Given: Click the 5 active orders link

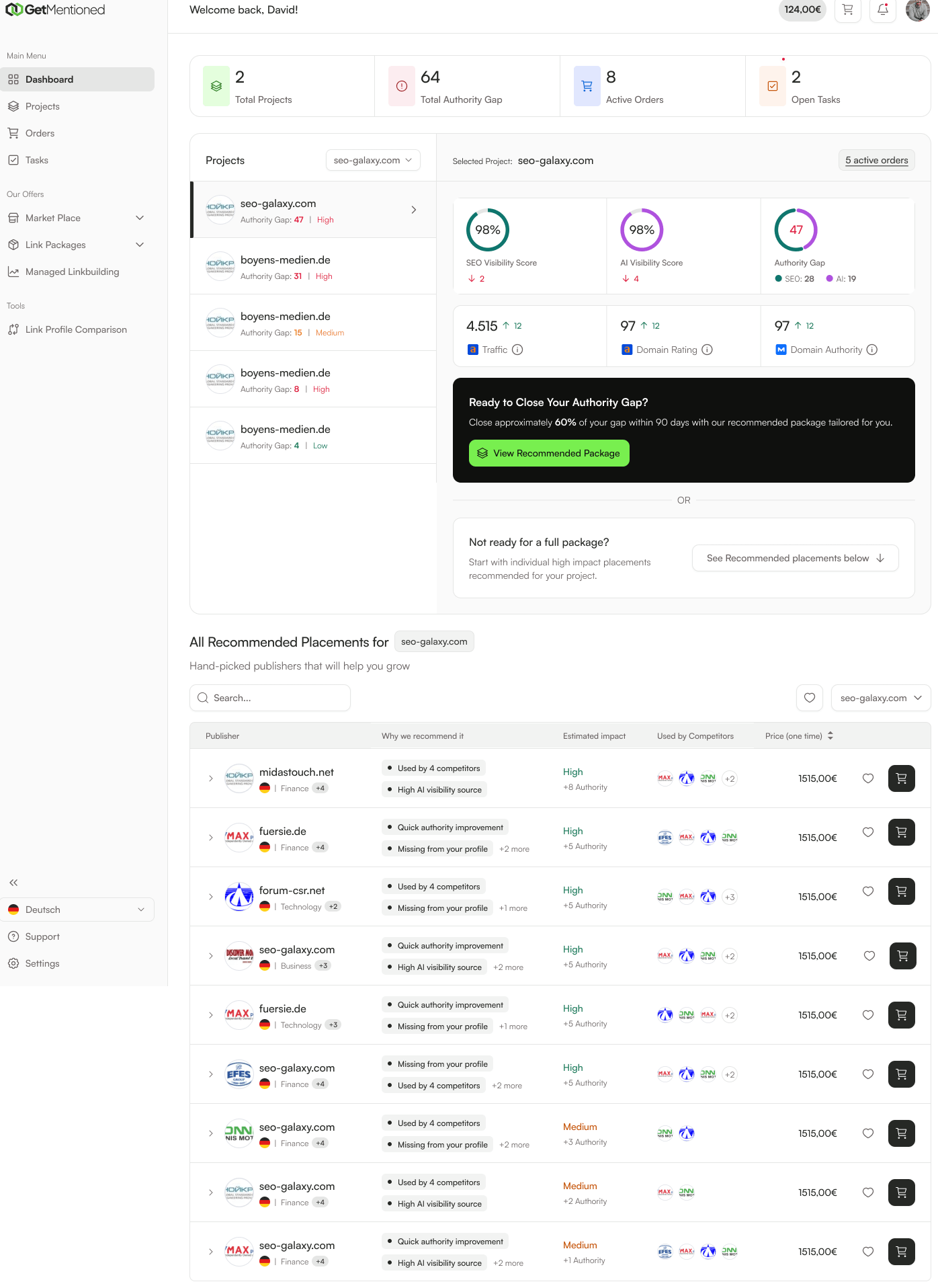Looking at the screenshot, I should tap(876, 160).
